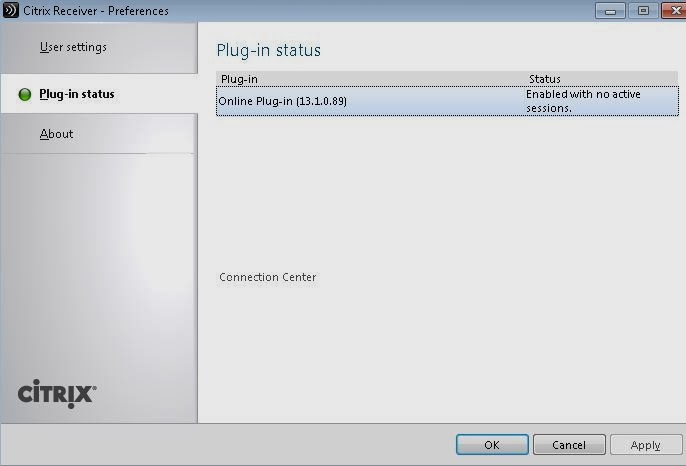Minimize the Preferences window
The width and height of the screenshot is (686, 466).
point(610,11)
